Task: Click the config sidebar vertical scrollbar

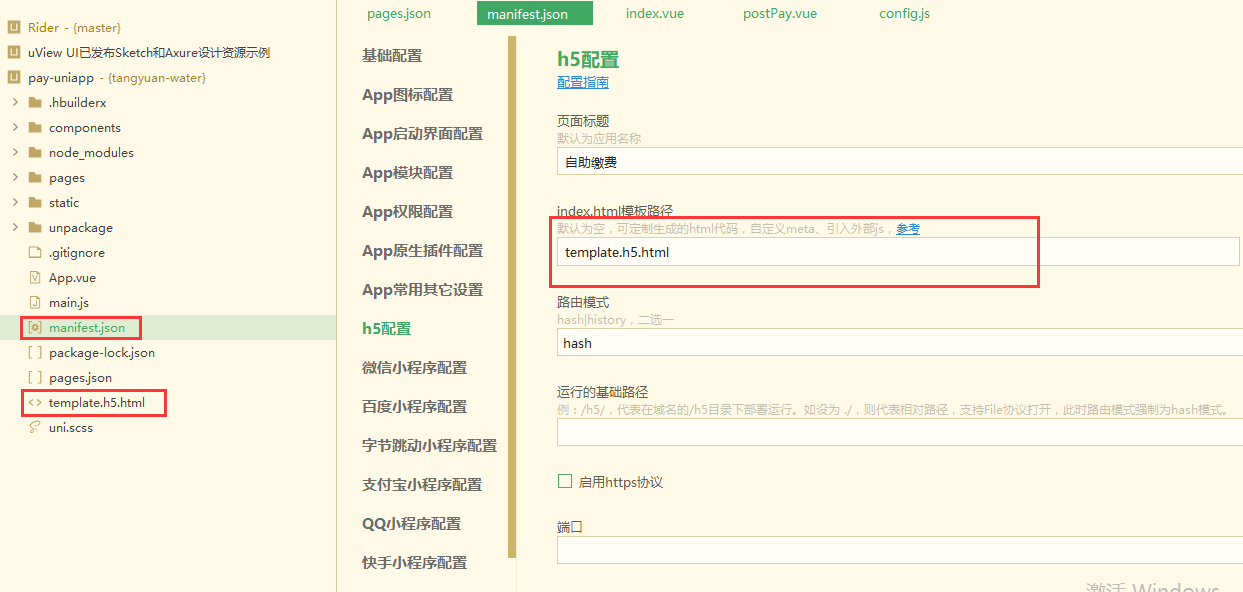Action: (512, 296)
